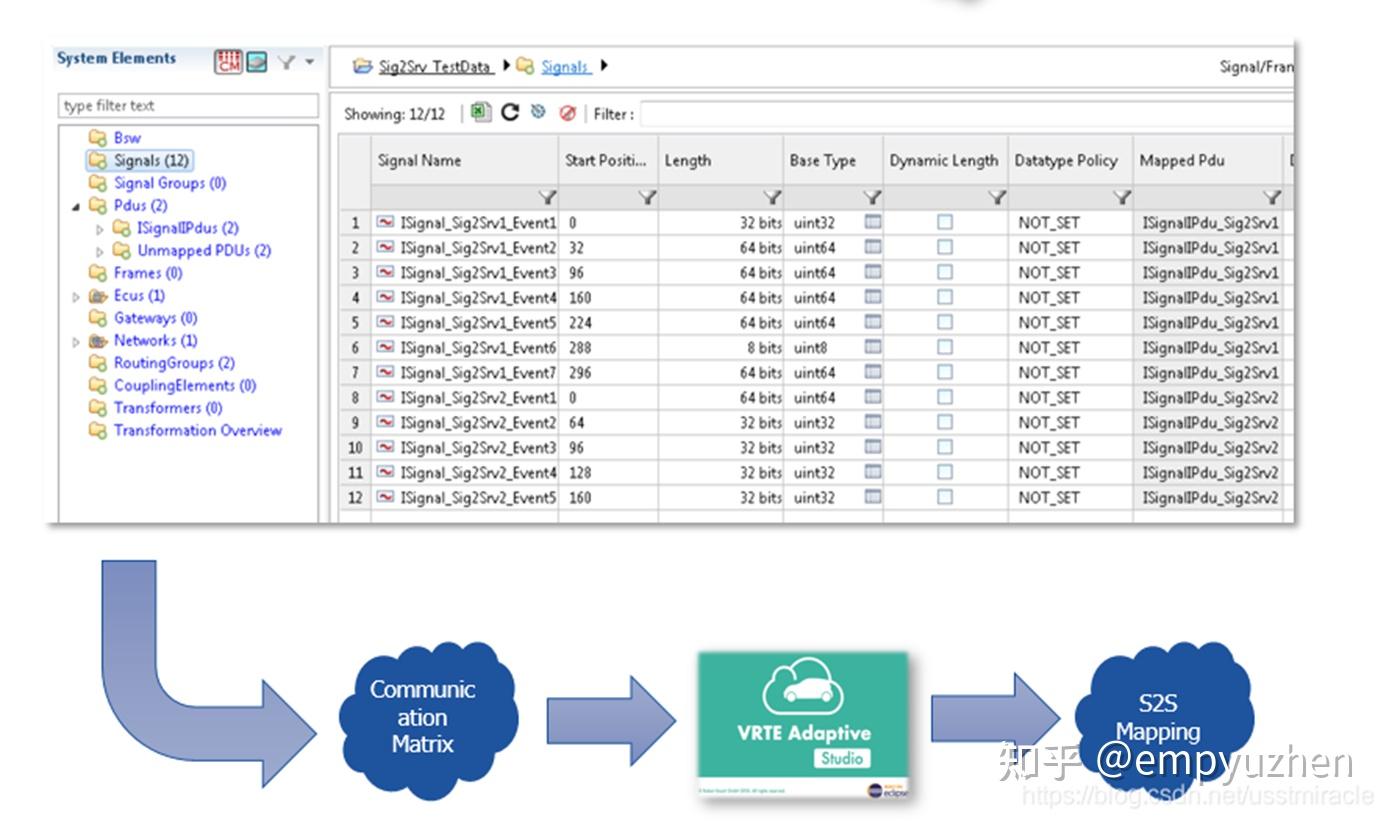Collapse the Pdus (2) tree node
The image size is (1389, 824).
(77, 206)
